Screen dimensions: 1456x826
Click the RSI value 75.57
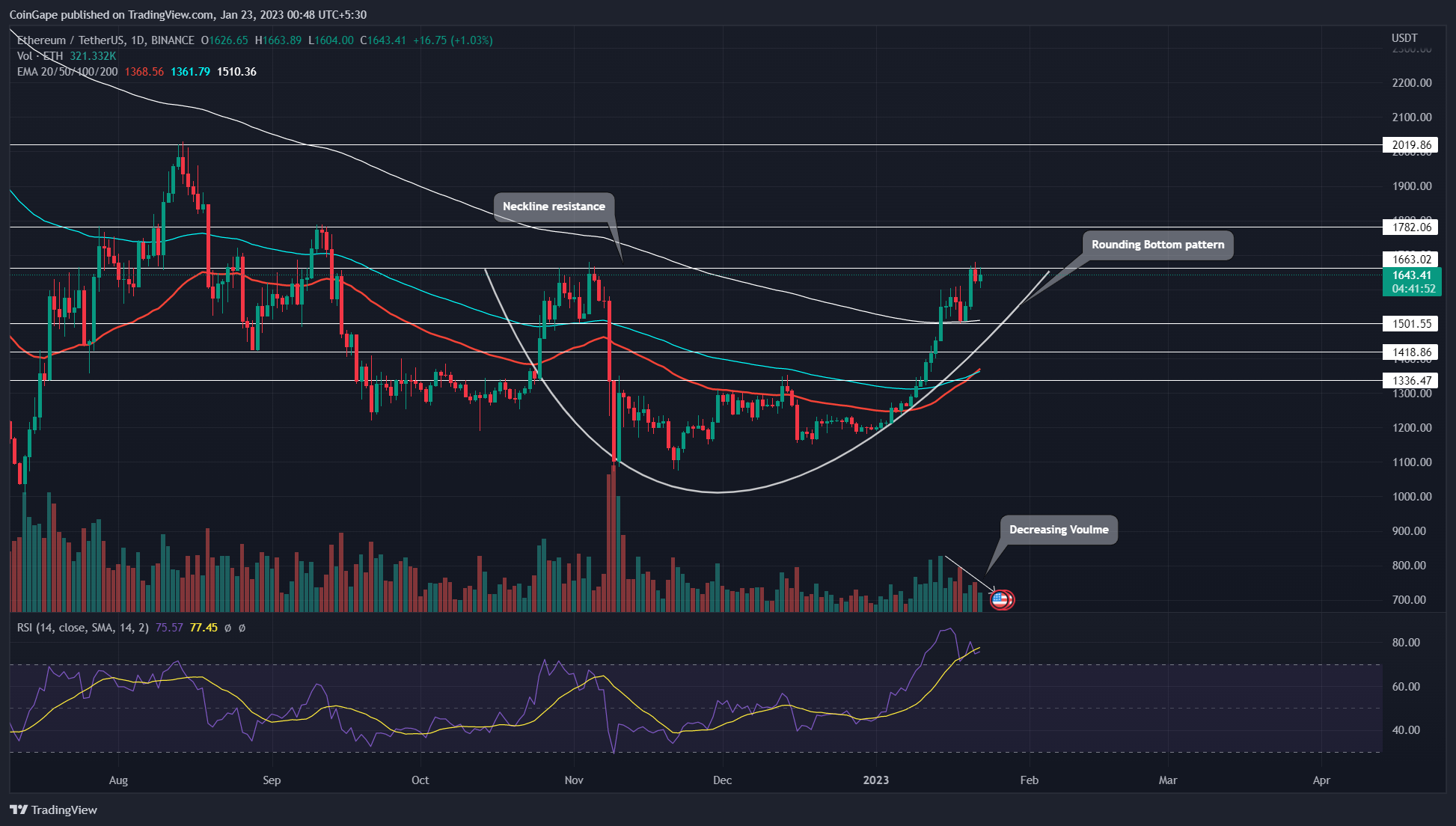(x=169, y=628)
